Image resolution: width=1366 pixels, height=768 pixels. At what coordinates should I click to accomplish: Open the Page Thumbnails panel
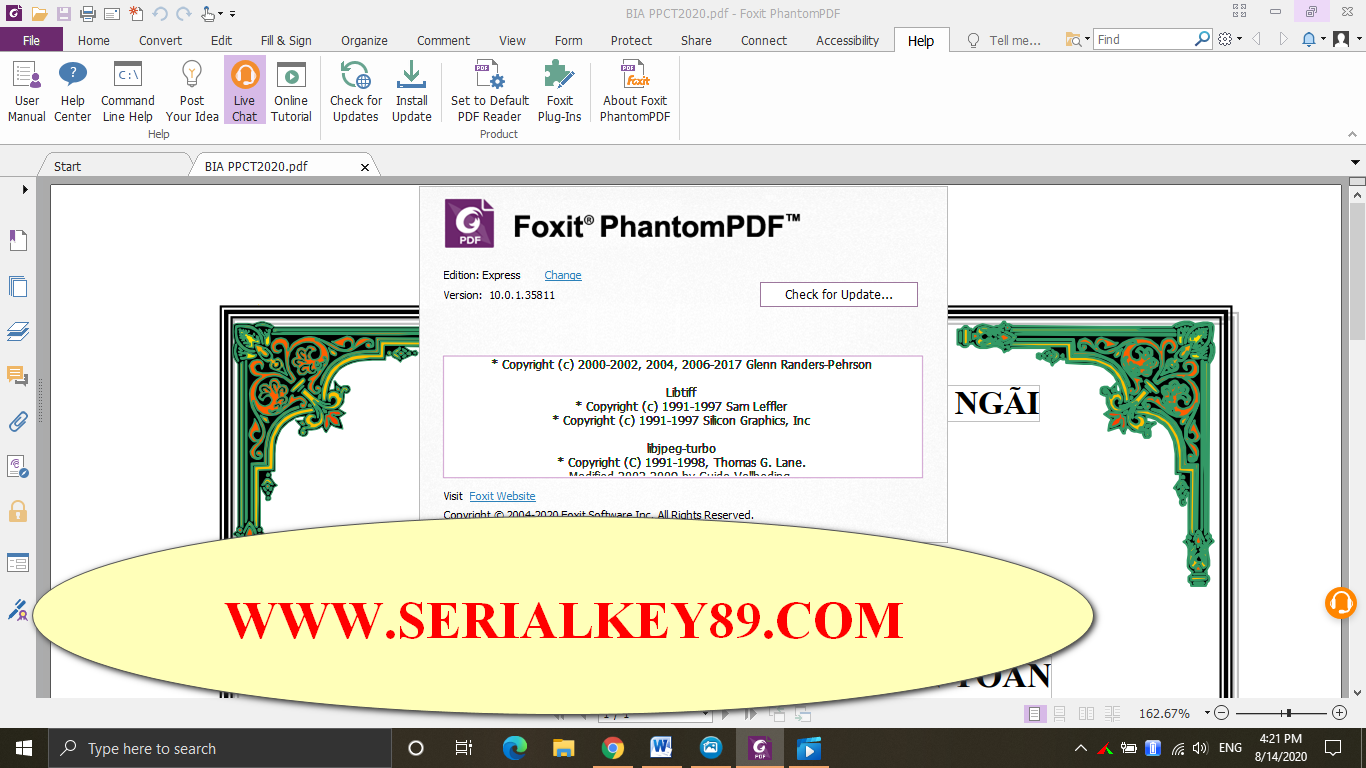tap(18, 286)
